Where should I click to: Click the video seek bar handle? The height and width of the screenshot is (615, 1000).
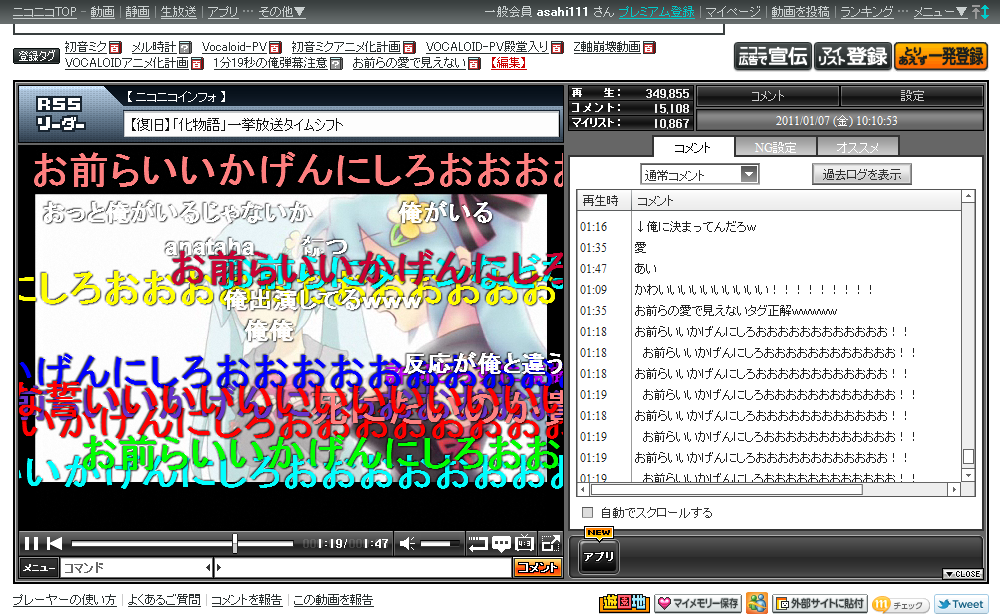click(235, 544)
